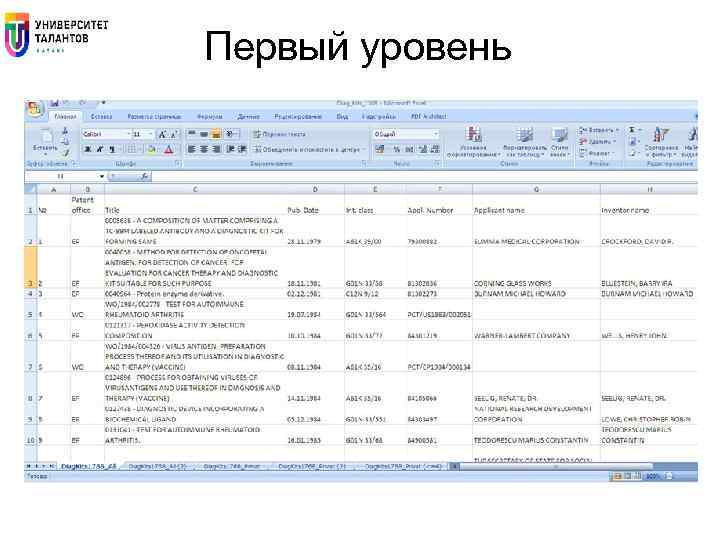The height and width of the screenshot is (540, 720).
Task: Open the Разметка страницы tab
Action: pos(154,117)
